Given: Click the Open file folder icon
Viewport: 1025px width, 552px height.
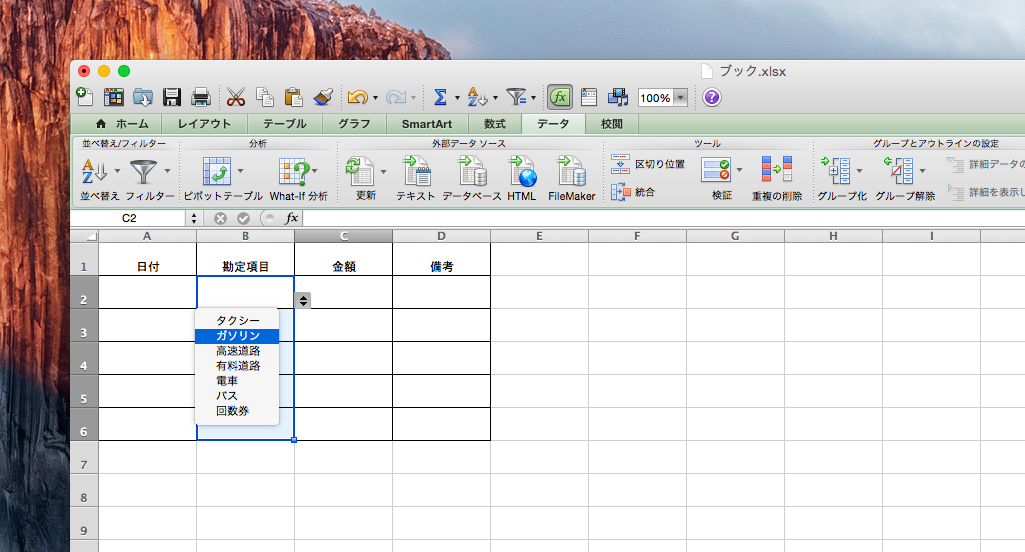Looking at the screenshot, I should (143, 97).
